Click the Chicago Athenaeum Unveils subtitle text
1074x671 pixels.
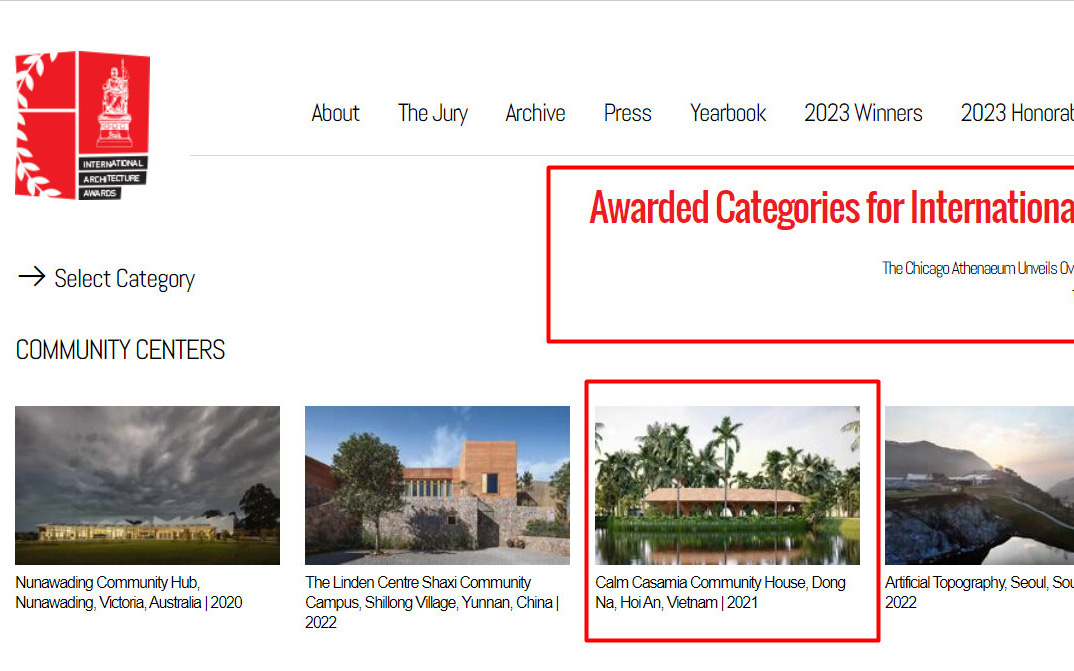pyautogui.click(x=977, y=268)
